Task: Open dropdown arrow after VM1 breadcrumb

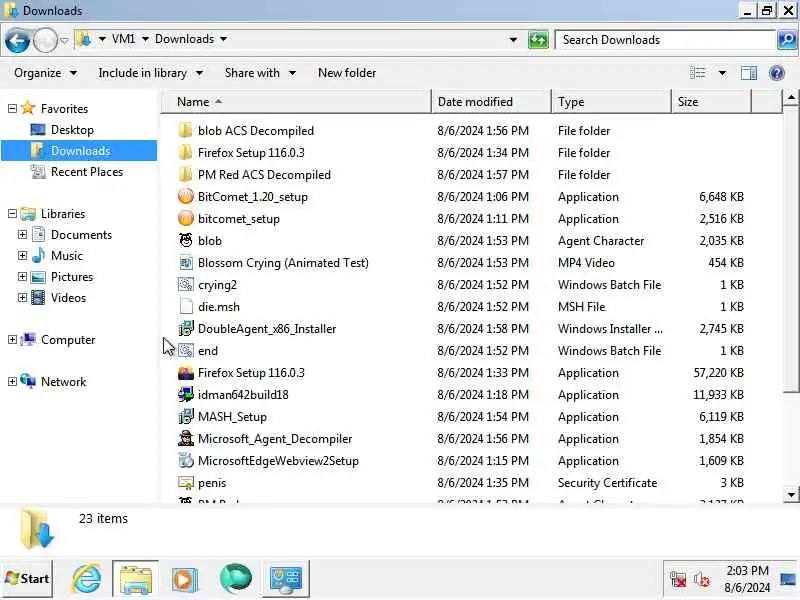Action: point(145,39)
